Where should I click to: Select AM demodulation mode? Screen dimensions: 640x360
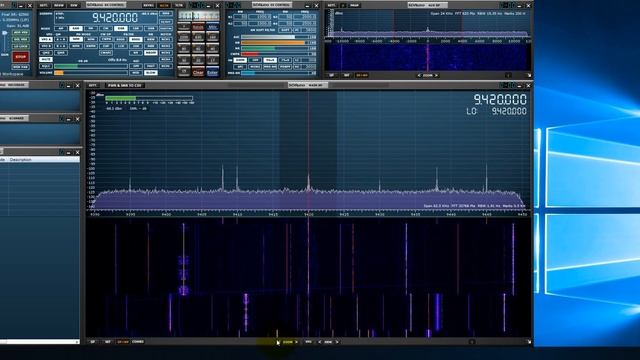click(x=61, y=29)
